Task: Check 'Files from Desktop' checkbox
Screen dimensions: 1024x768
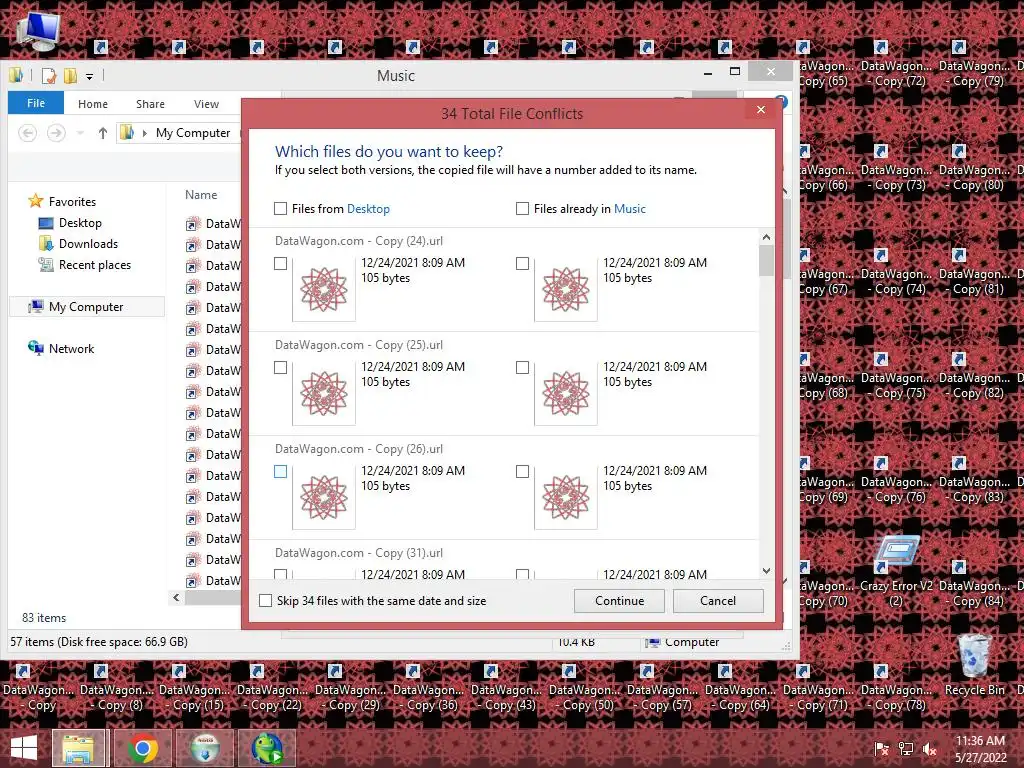Action: (x=280, y=208)
